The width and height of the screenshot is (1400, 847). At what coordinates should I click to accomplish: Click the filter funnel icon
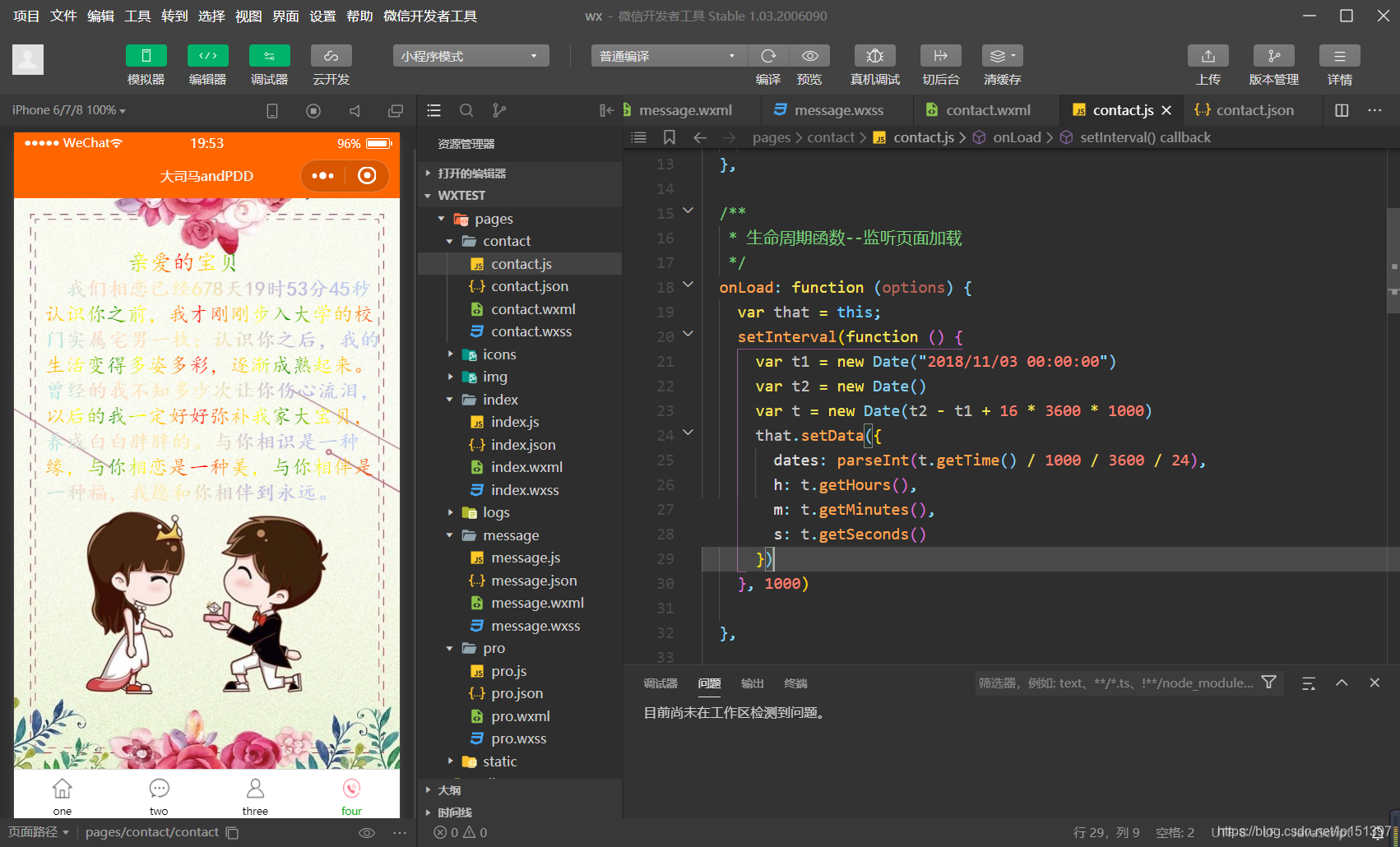(x=1269, y=683)
